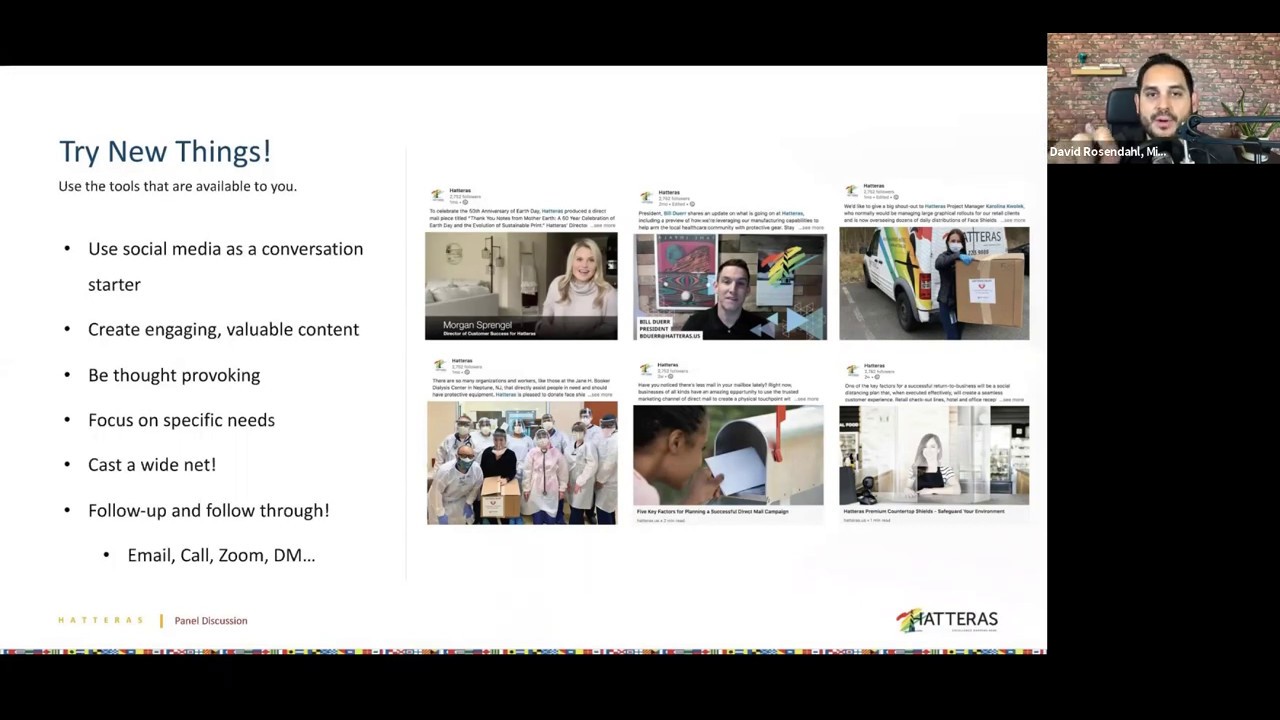Open the Bill Duerr president video post
The height and width of the screenshot is (720, 1280).
coord(730,287)
